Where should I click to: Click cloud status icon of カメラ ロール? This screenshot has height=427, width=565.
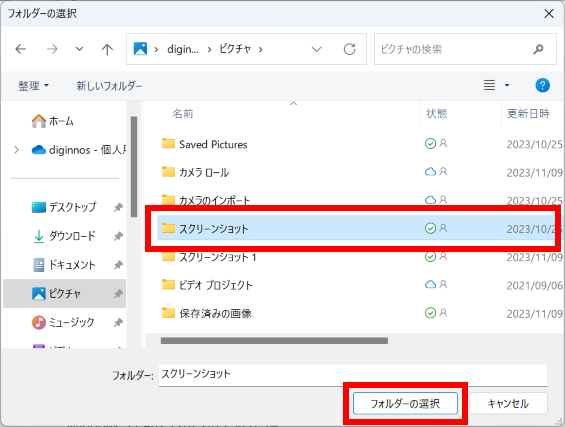click(430, 172)
